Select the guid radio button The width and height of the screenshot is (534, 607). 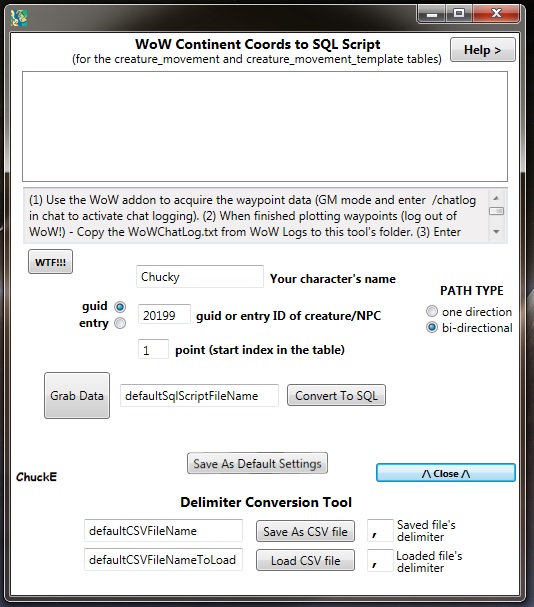coord(120,307)
